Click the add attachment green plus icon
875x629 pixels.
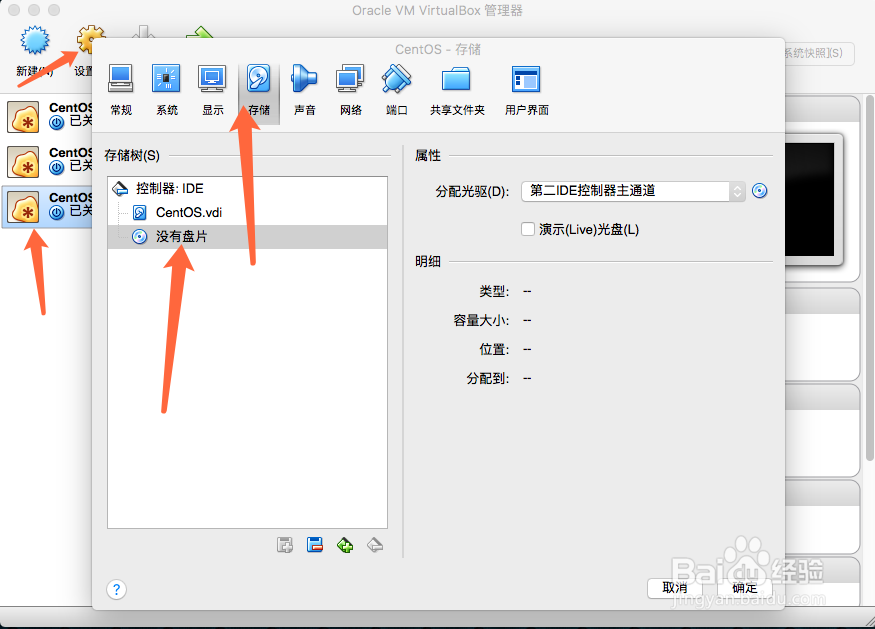pyautogui.click(x=345, y=545)
